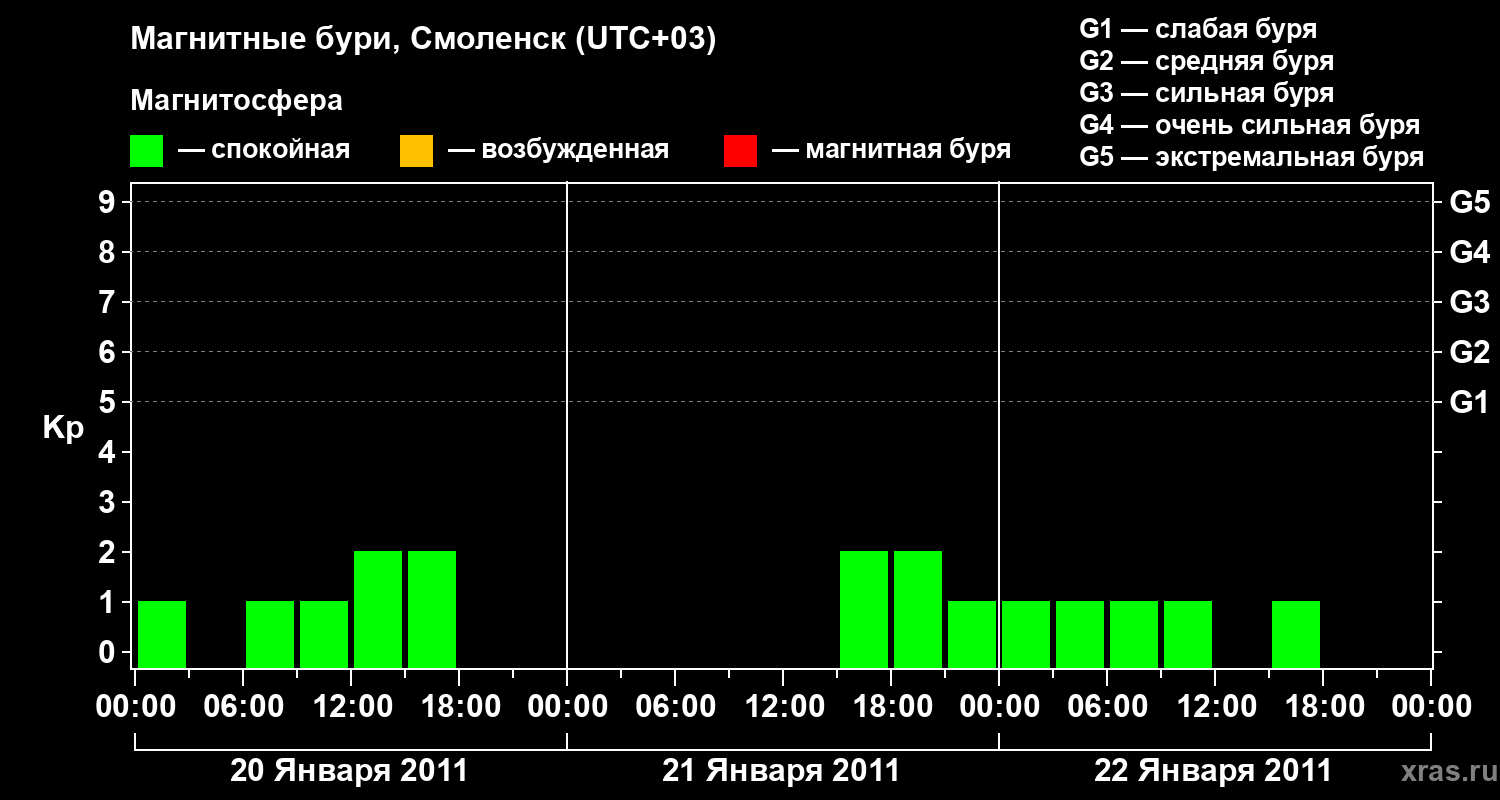Click the 20 Января Kp 2 bar for 12:00–15:00
1500x800 pixels.
coord(378,609)
